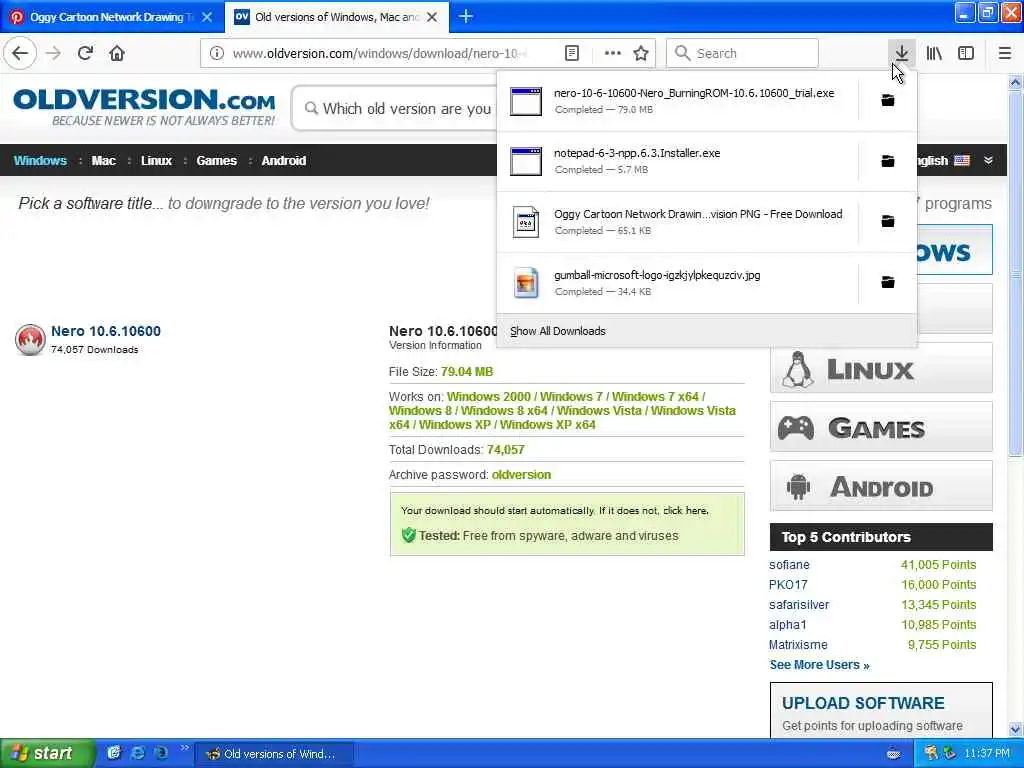
Task: Open the Library toolbar button
Action: [x=934, y=53]
